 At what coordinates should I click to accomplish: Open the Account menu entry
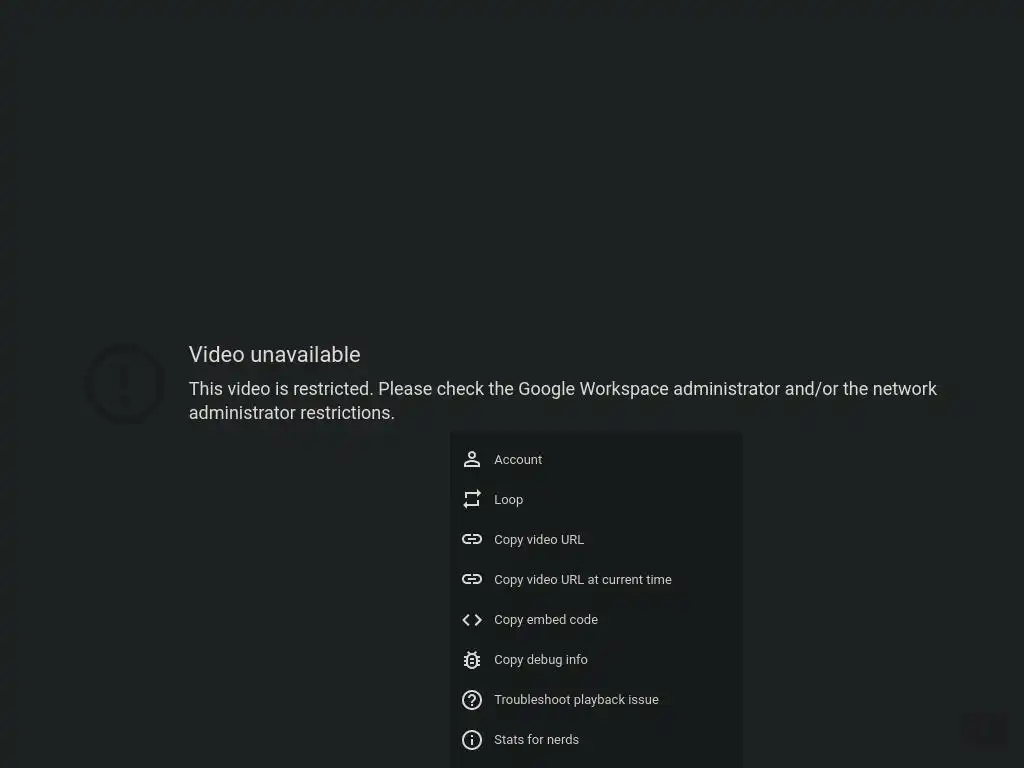[x=596, y=460]
